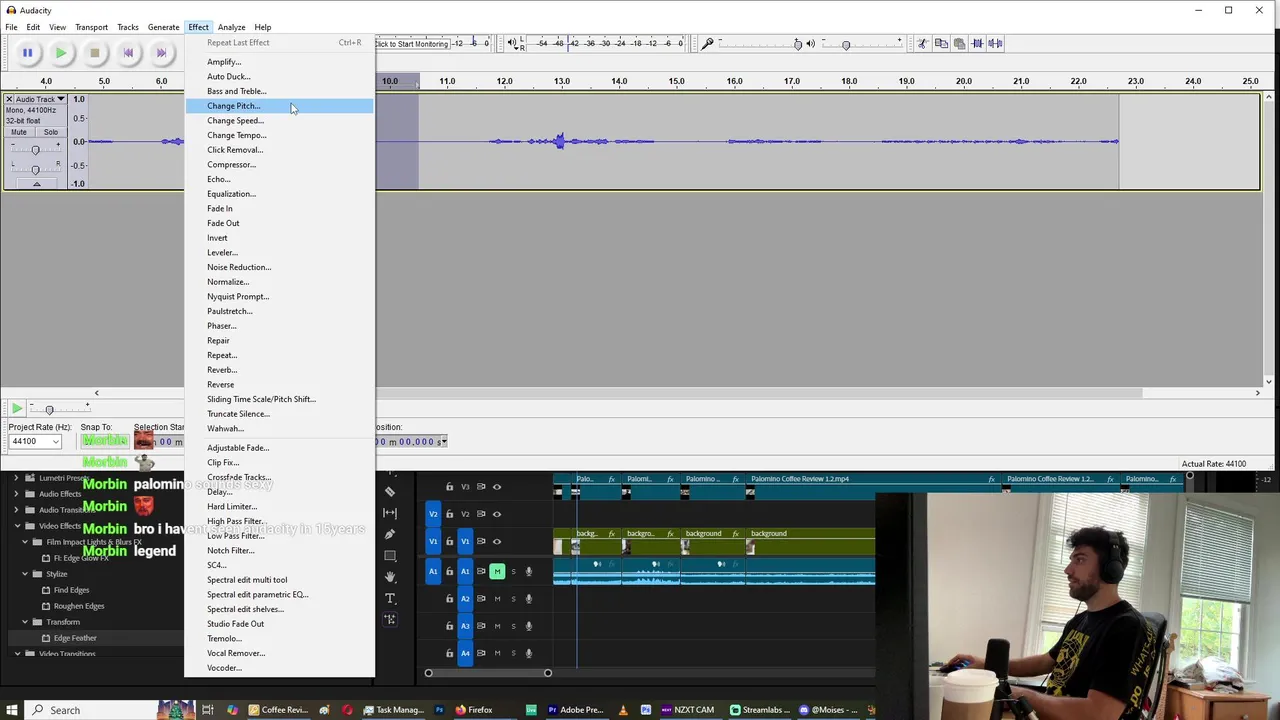
Task: Cut the selection with the scissors icon
Action: click(x=923, y=43)
